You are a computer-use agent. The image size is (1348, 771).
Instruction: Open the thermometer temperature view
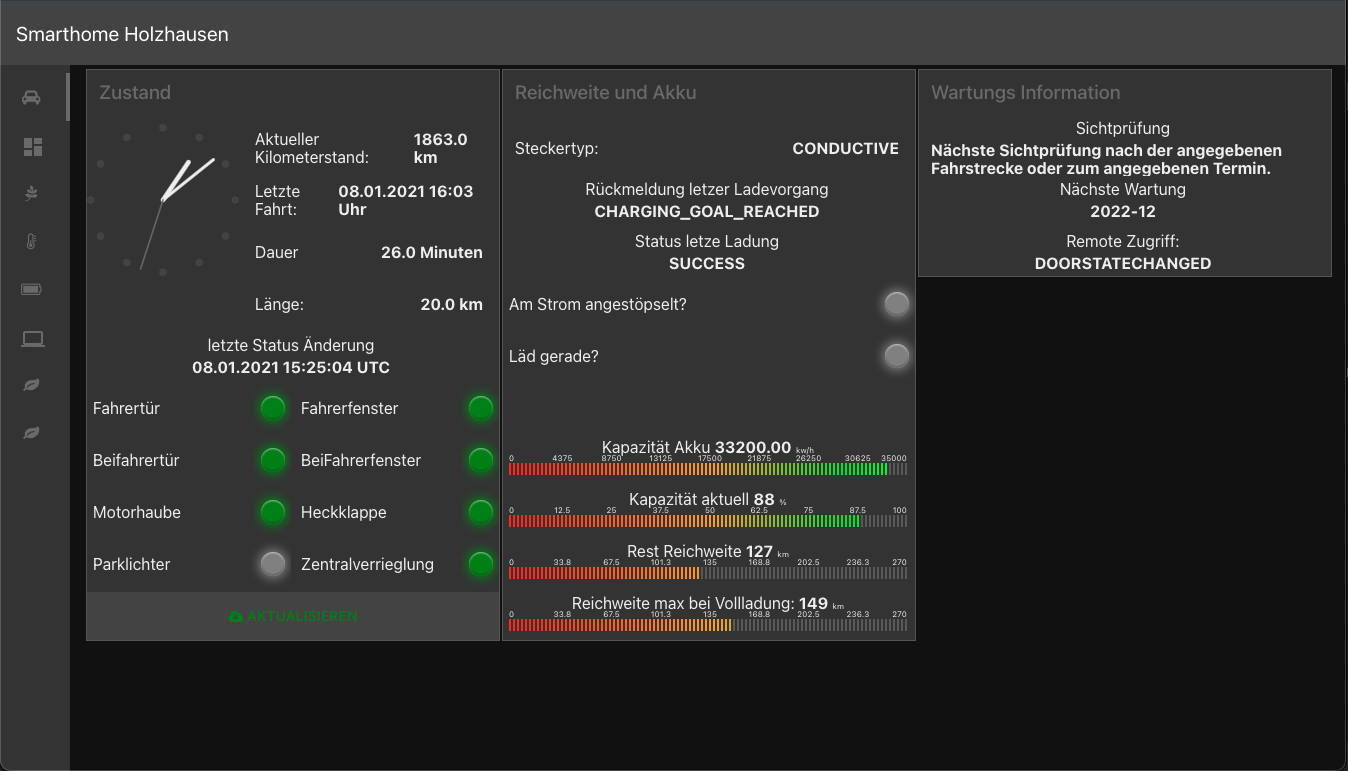point(32,241)
